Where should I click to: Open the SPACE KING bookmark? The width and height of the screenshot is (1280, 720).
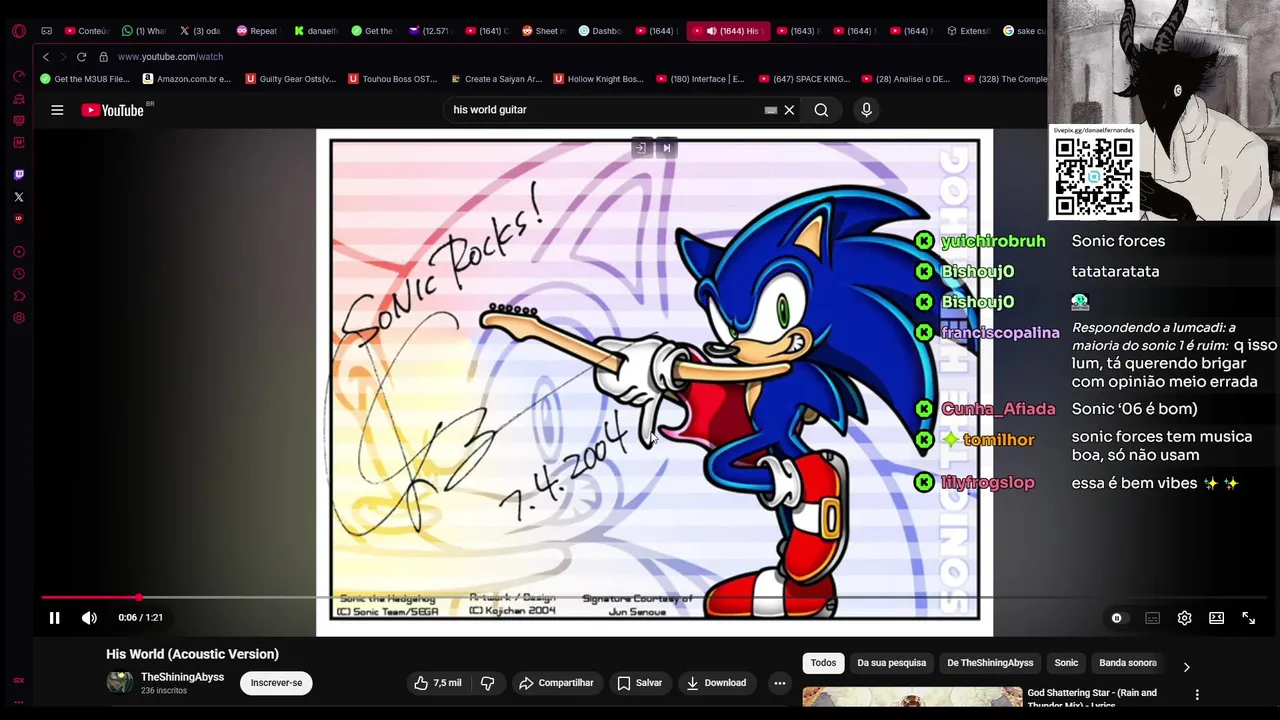(804, 79)
